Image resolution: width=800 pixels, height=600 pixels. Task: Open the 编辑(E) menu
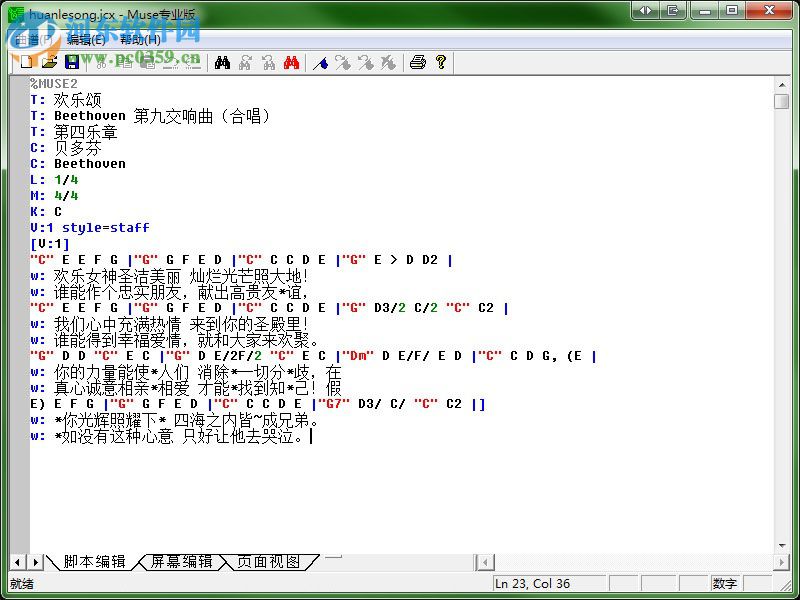click(85, 38)
